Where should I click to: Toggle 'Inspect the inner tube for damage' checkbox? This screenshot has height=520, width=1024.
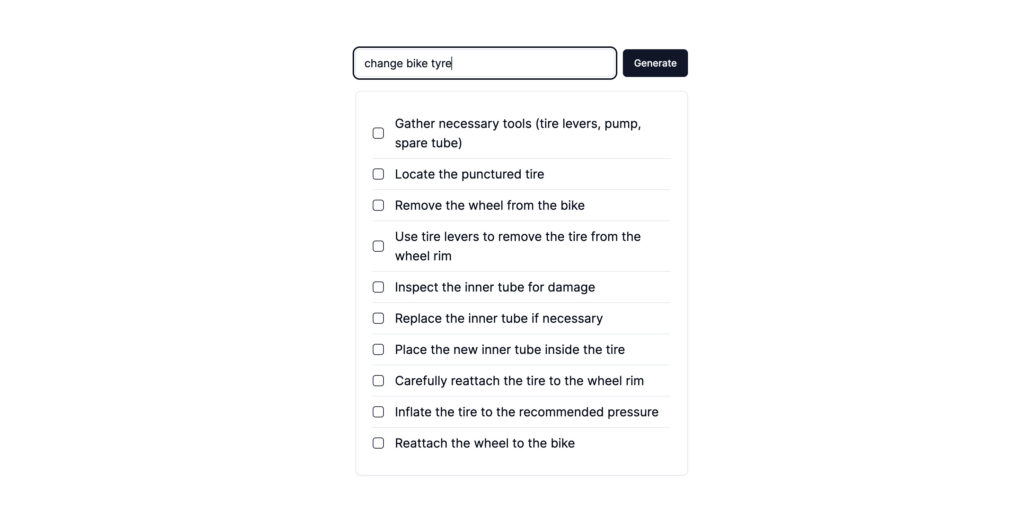378,287
